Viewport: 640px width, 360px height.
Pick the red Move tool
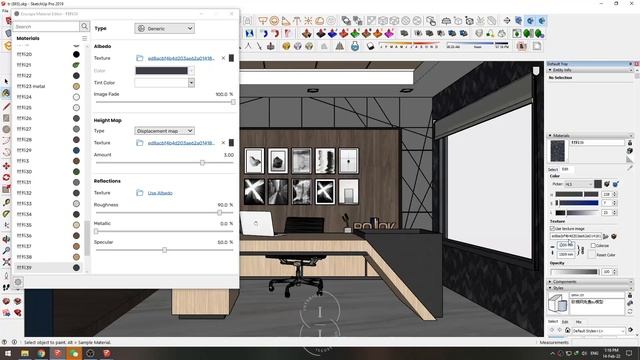tap(6, 166)
